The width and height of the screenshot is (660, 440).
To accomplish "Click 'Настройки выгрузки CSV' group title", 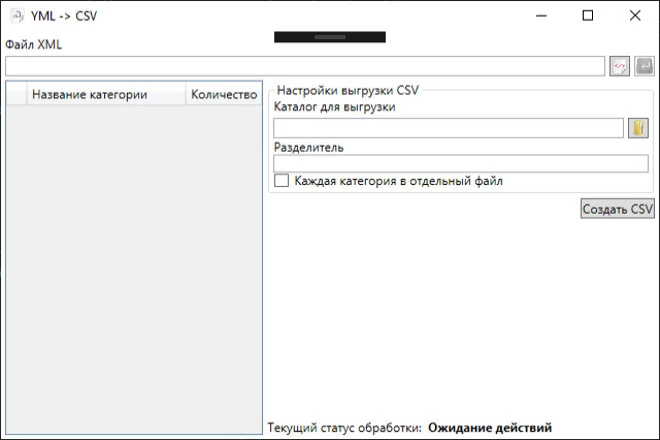I will (x=348, y=91).
